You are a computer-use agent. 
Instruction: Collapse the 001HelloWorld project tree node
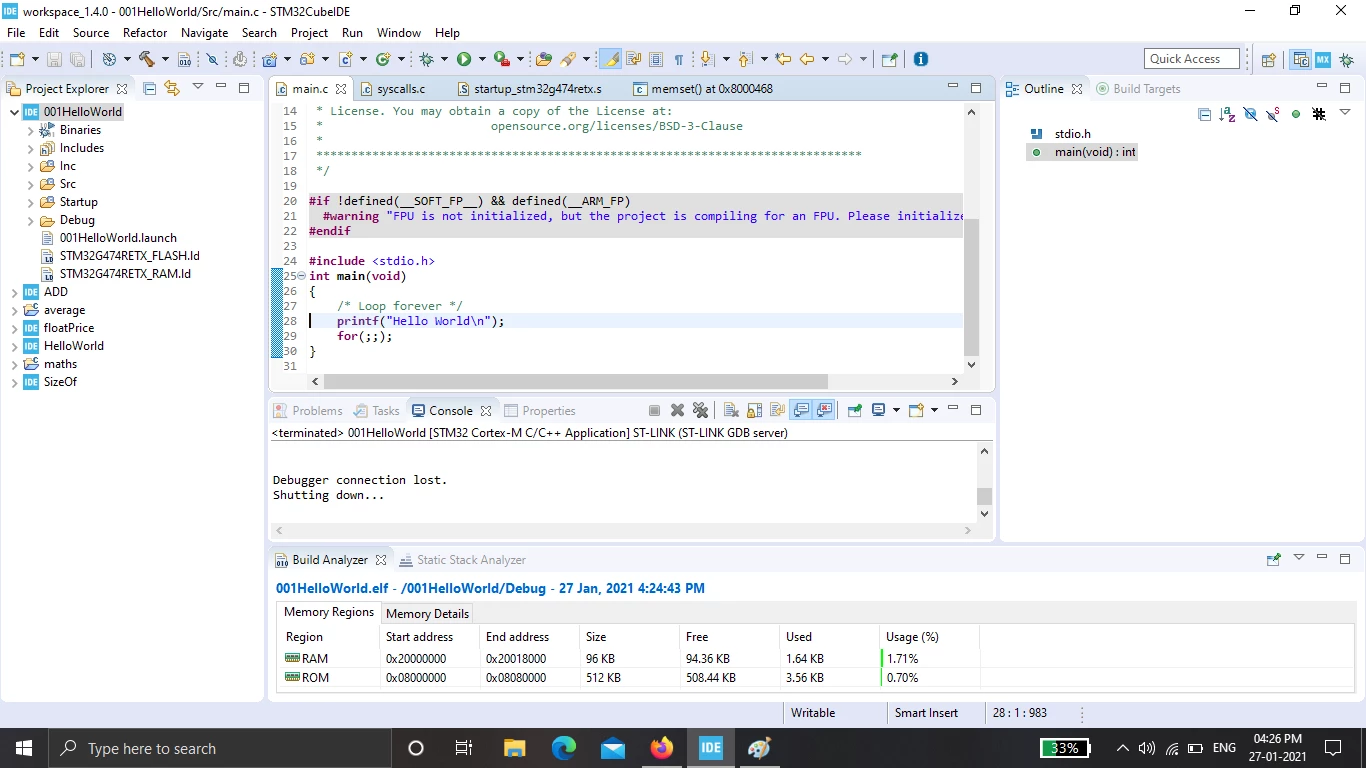14,112
